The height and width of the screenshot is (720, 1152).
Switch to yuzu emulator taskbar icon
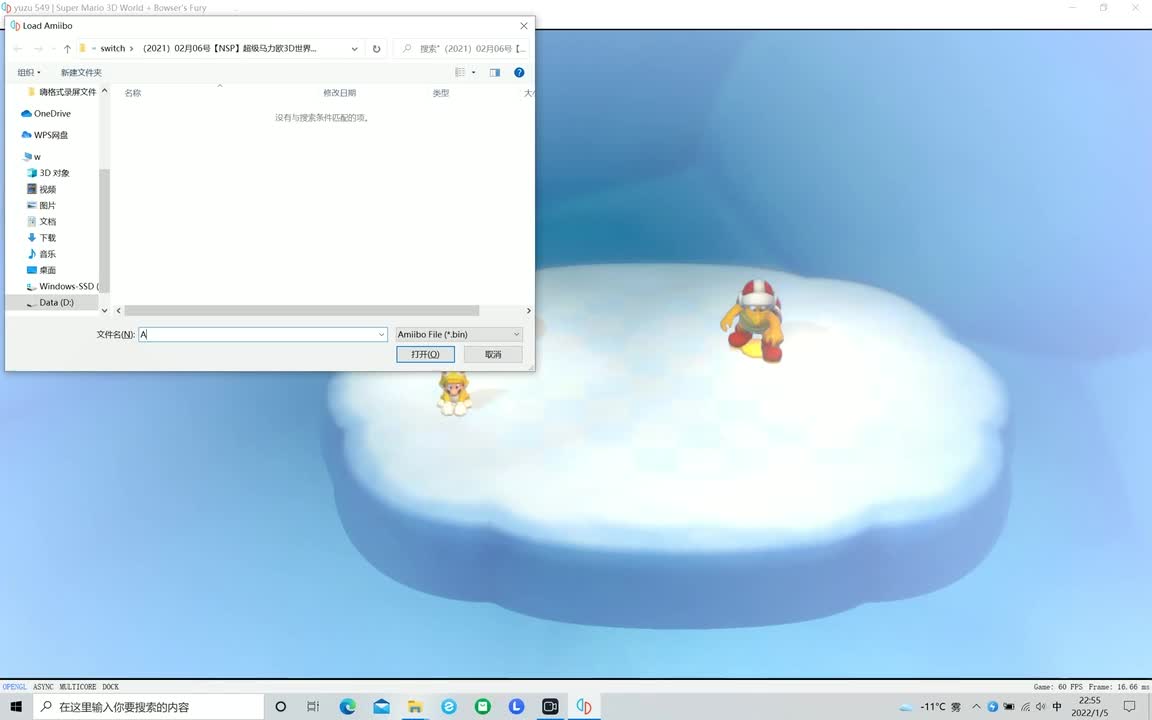584,707
